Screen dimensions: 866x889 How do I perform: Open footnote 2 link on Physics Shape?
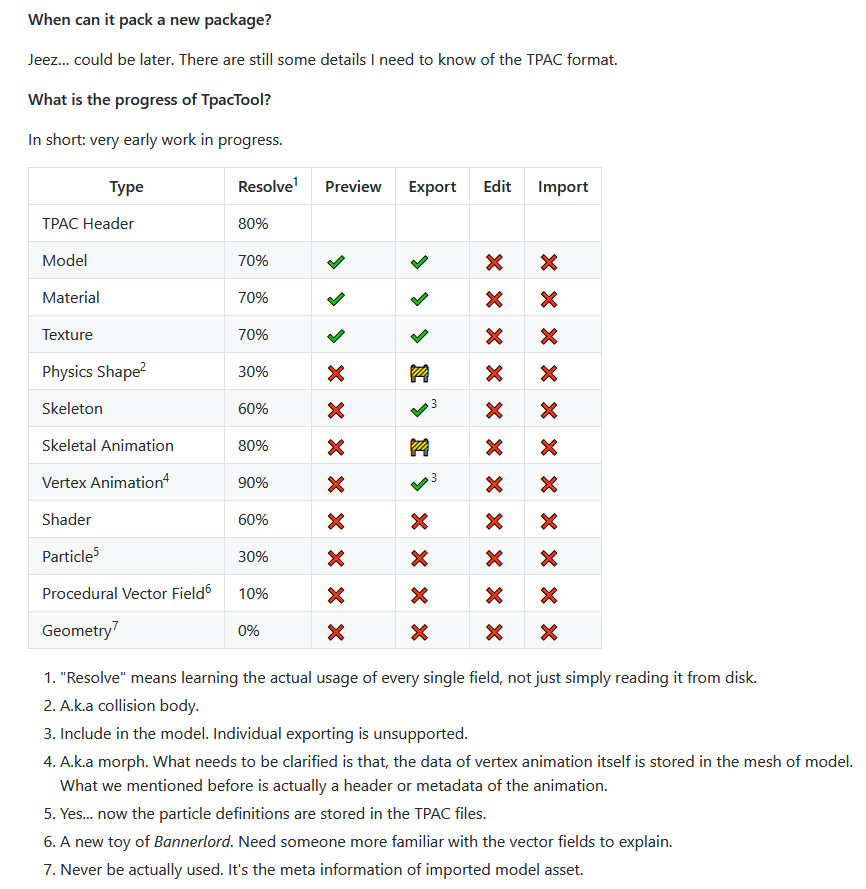pos(143,367)
